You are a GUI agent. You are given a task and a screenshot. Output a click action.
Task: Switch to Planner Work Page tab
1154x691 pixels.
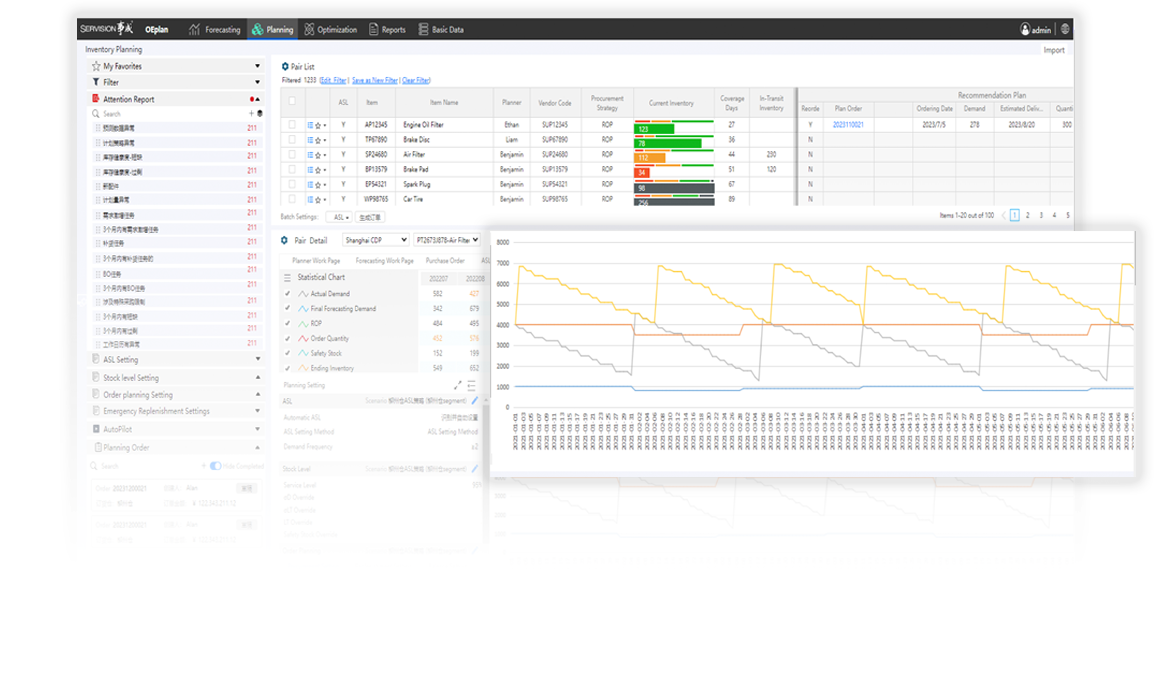click(x=316, y=261)
